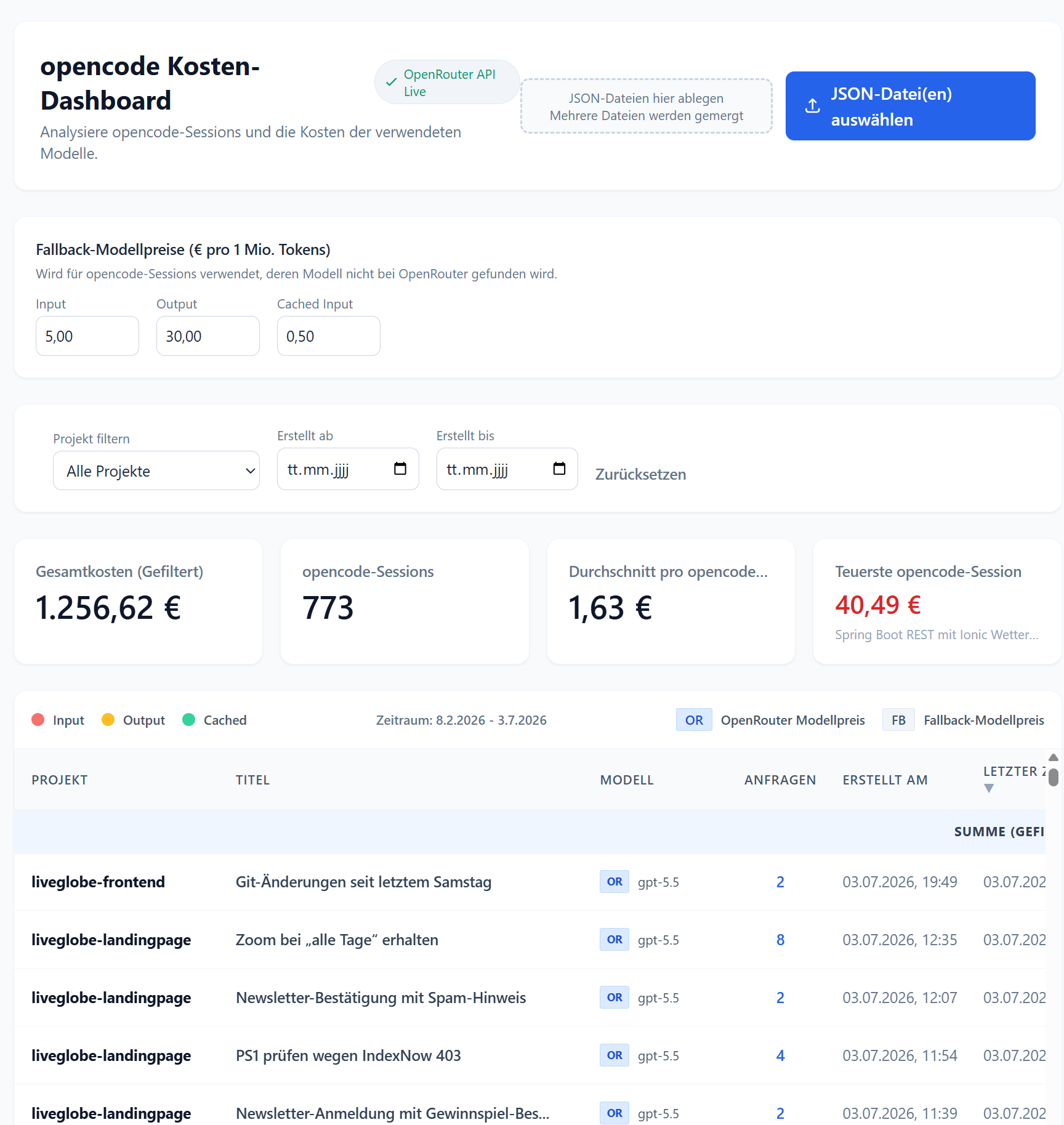Click Zeitraum: 8.2.2026 - 3.7.2026 label

pyautogui.click(x=461, y=720)
